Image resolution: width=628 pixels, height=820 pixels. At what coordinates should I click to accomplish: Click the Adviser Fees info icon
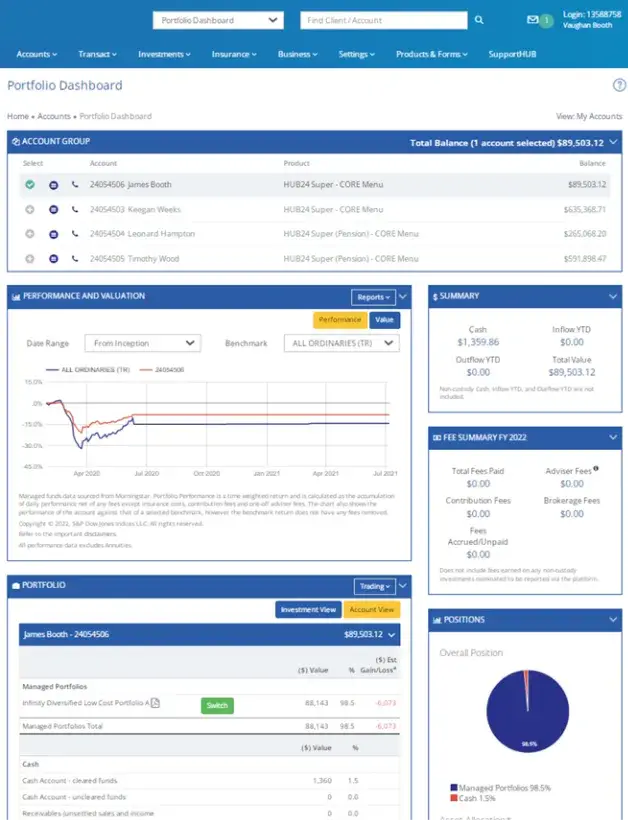(x=596, y=469)
